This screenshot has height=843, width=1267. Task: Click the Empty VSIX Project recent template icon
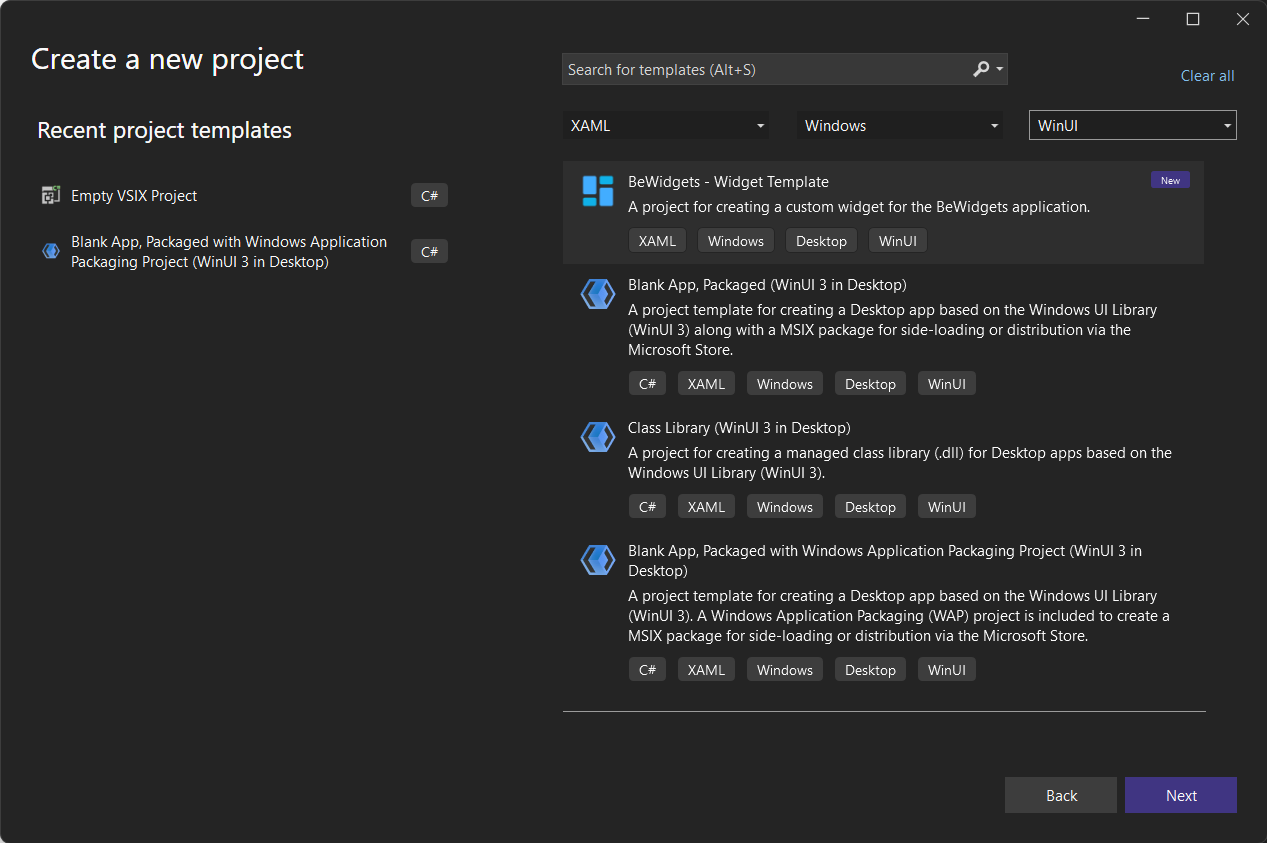pyautogui.click(x=50, y=195)
